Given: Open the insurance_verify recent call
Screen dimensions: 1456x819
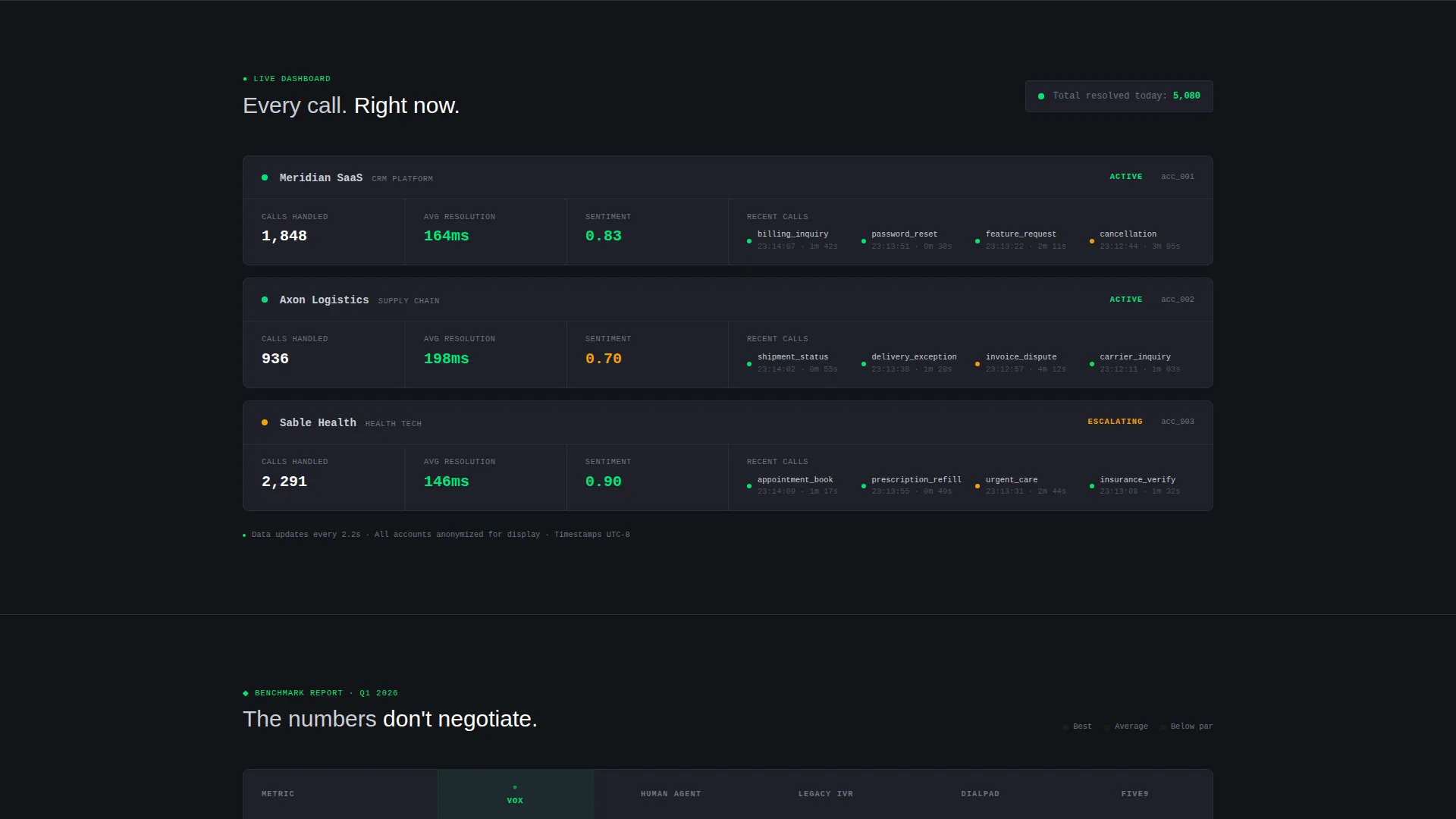Looking at the screenshot, I should [1134, 485].
